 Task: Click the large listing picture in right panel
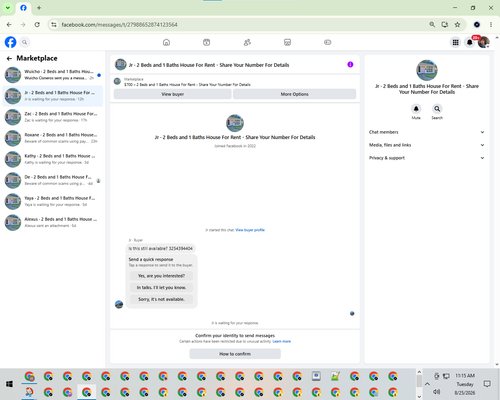click(x=427, y=70)
